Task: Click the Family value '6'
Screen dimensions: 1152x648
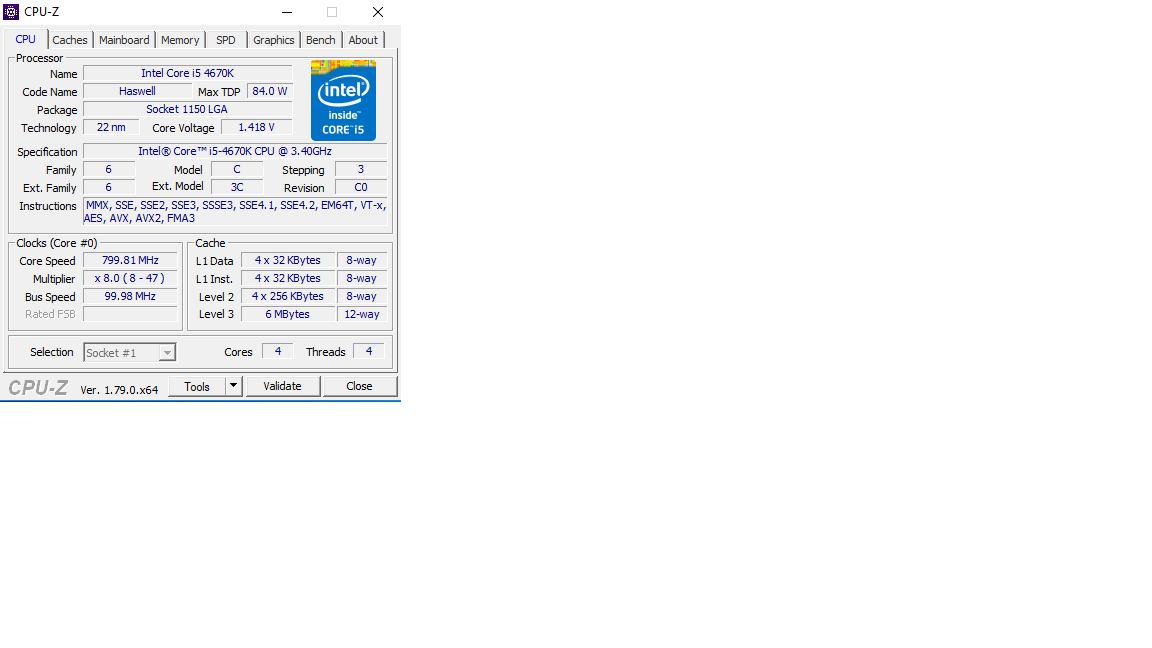Action: click(109, 170)
